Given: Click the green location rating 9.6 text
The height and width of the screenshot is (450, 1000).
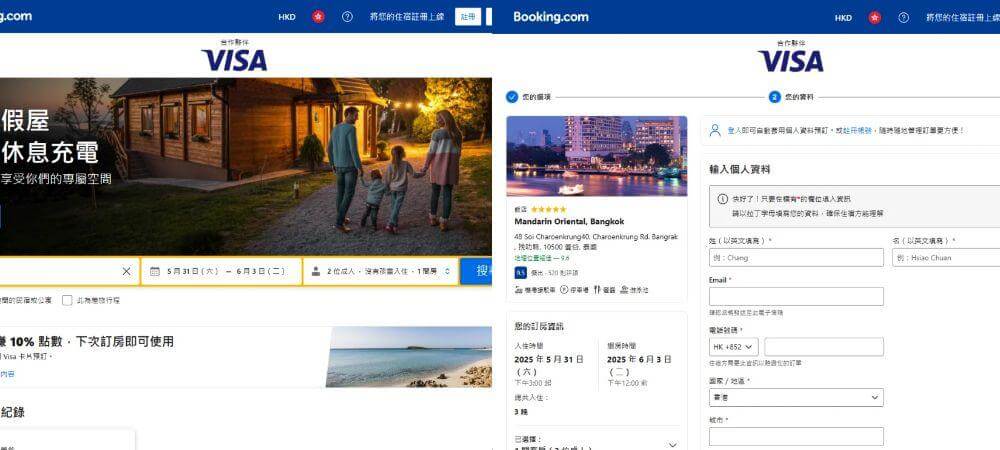Looking at the screenshot, I should tap(541, 258).
